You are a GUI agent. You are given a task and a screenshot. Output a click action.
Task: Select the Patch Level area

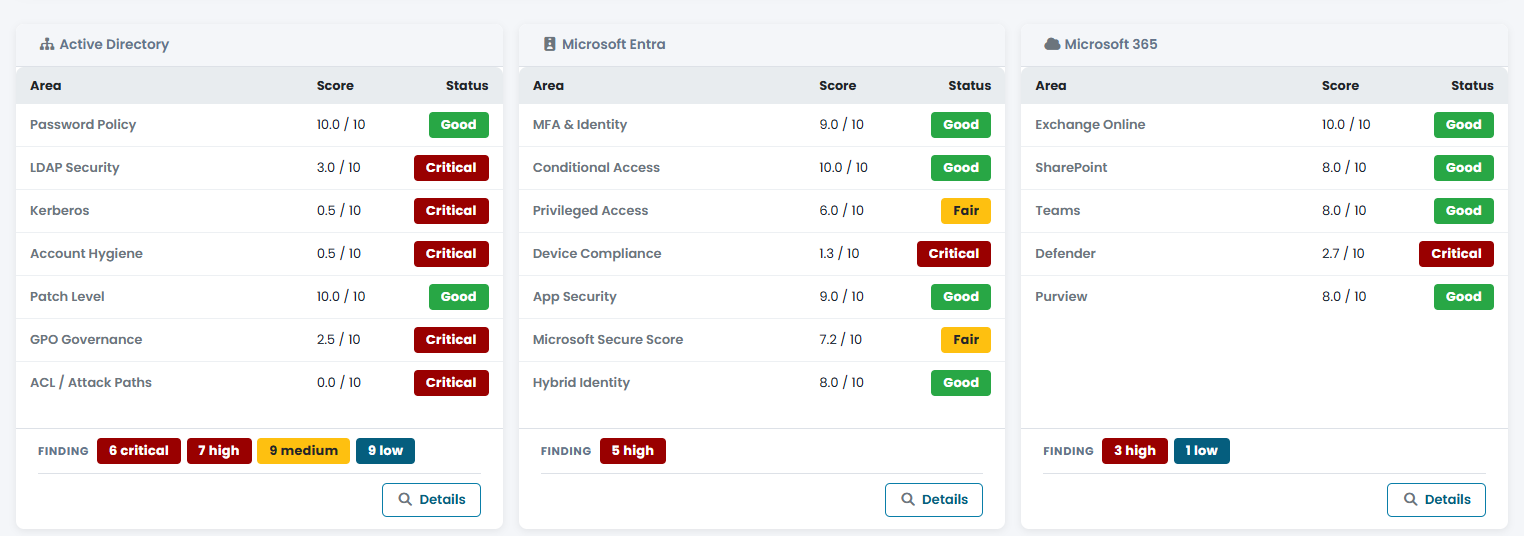(67, 297)
